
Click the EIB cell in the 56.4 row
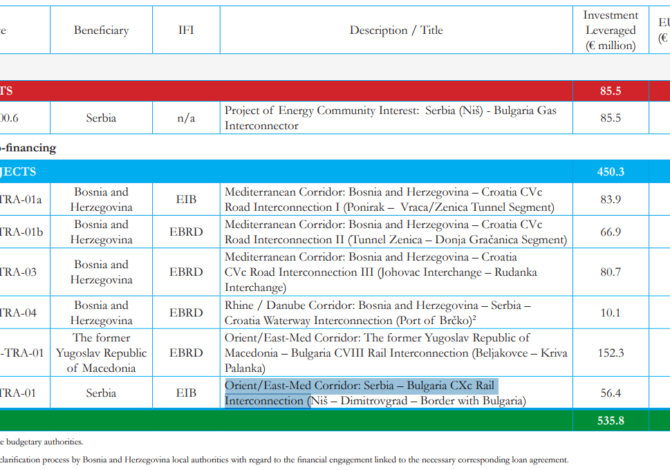click(186, 393)
